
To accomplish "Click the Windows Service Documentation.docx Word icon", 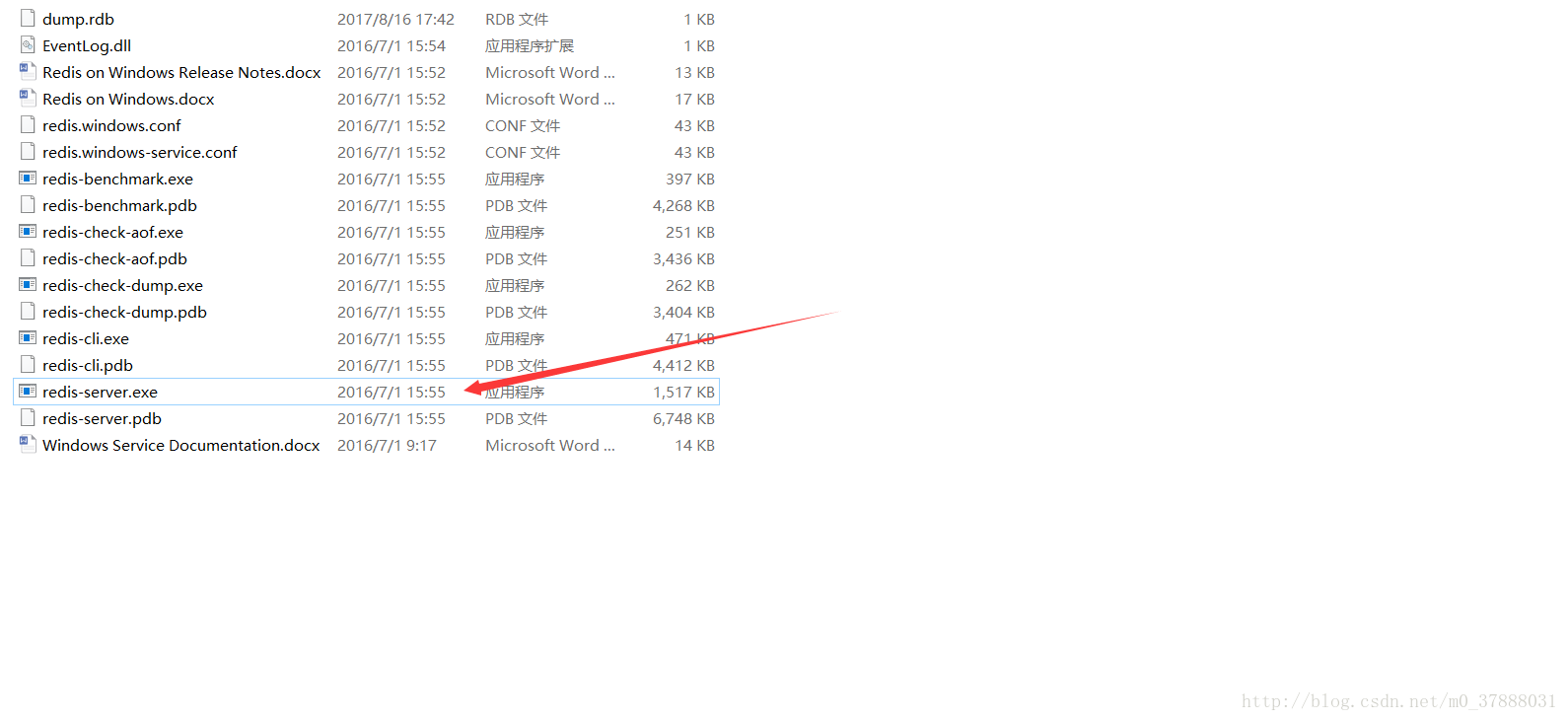I will tap(28, 445).
